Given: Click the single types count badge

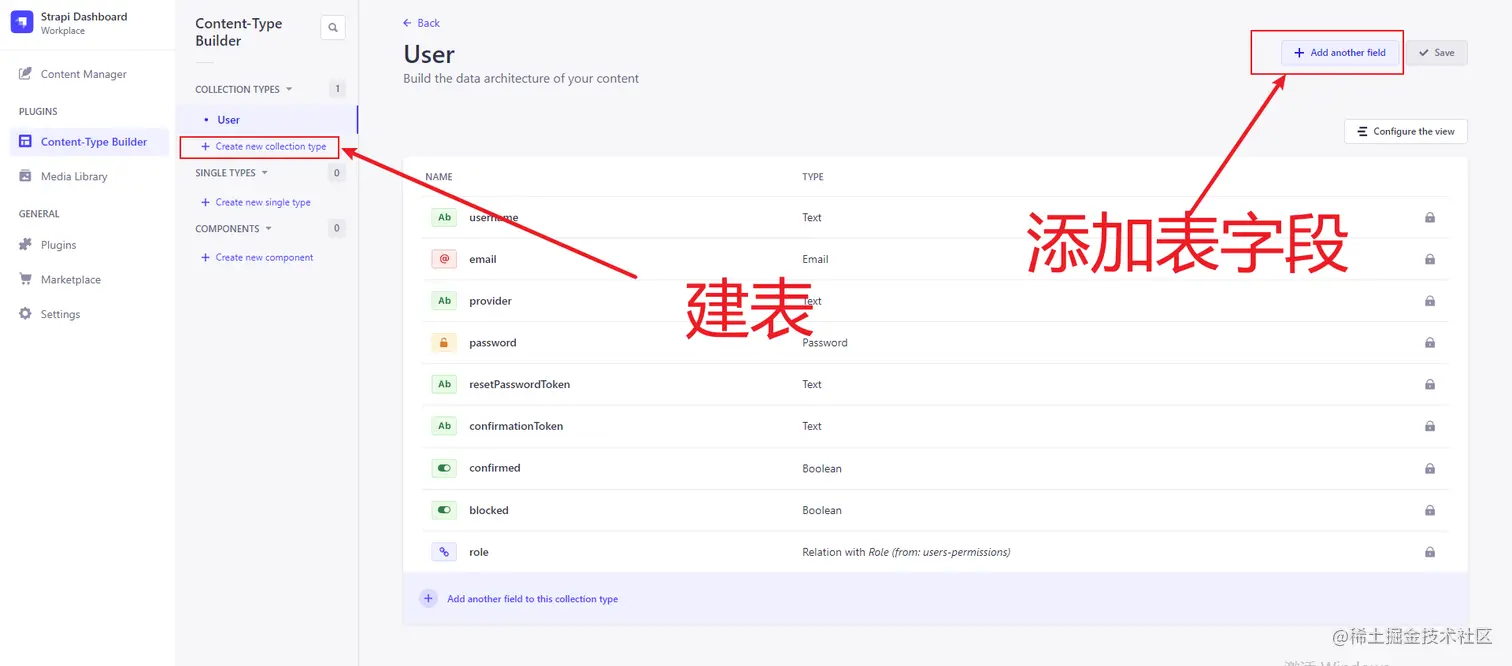Looking at the screenshot, I should 337,173.
